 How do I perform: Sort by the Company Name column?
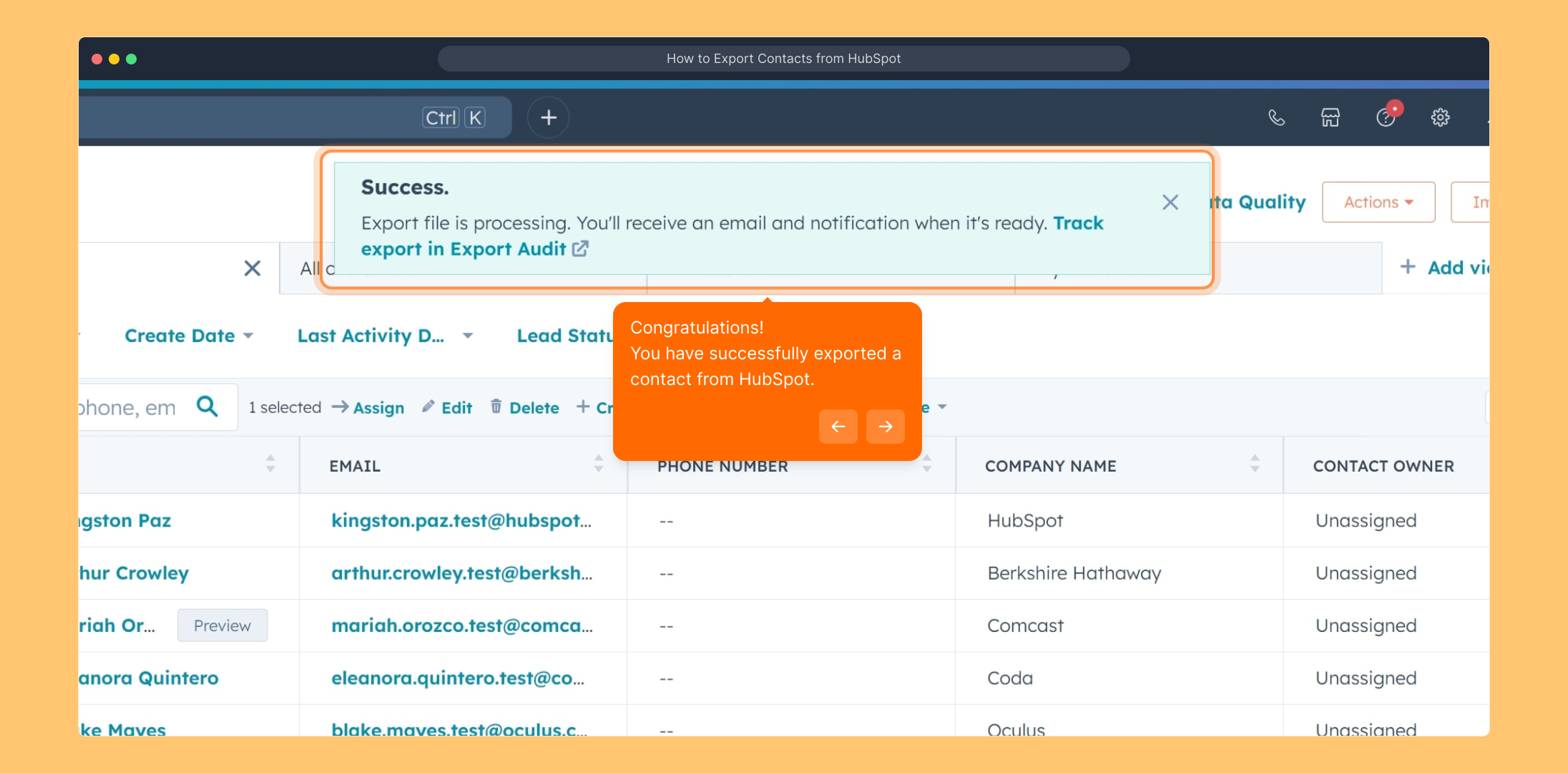click(1254, 465)
